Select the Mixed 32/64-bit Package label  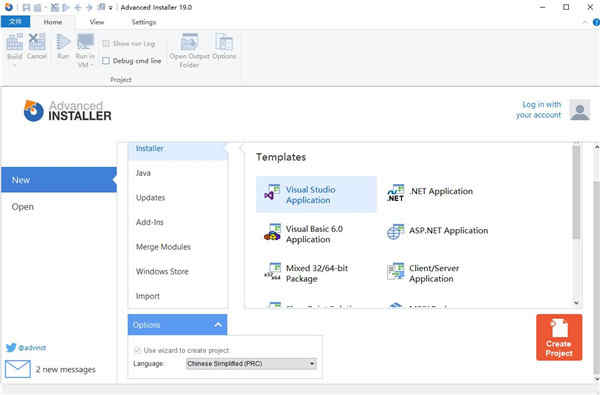click(317, 273)
